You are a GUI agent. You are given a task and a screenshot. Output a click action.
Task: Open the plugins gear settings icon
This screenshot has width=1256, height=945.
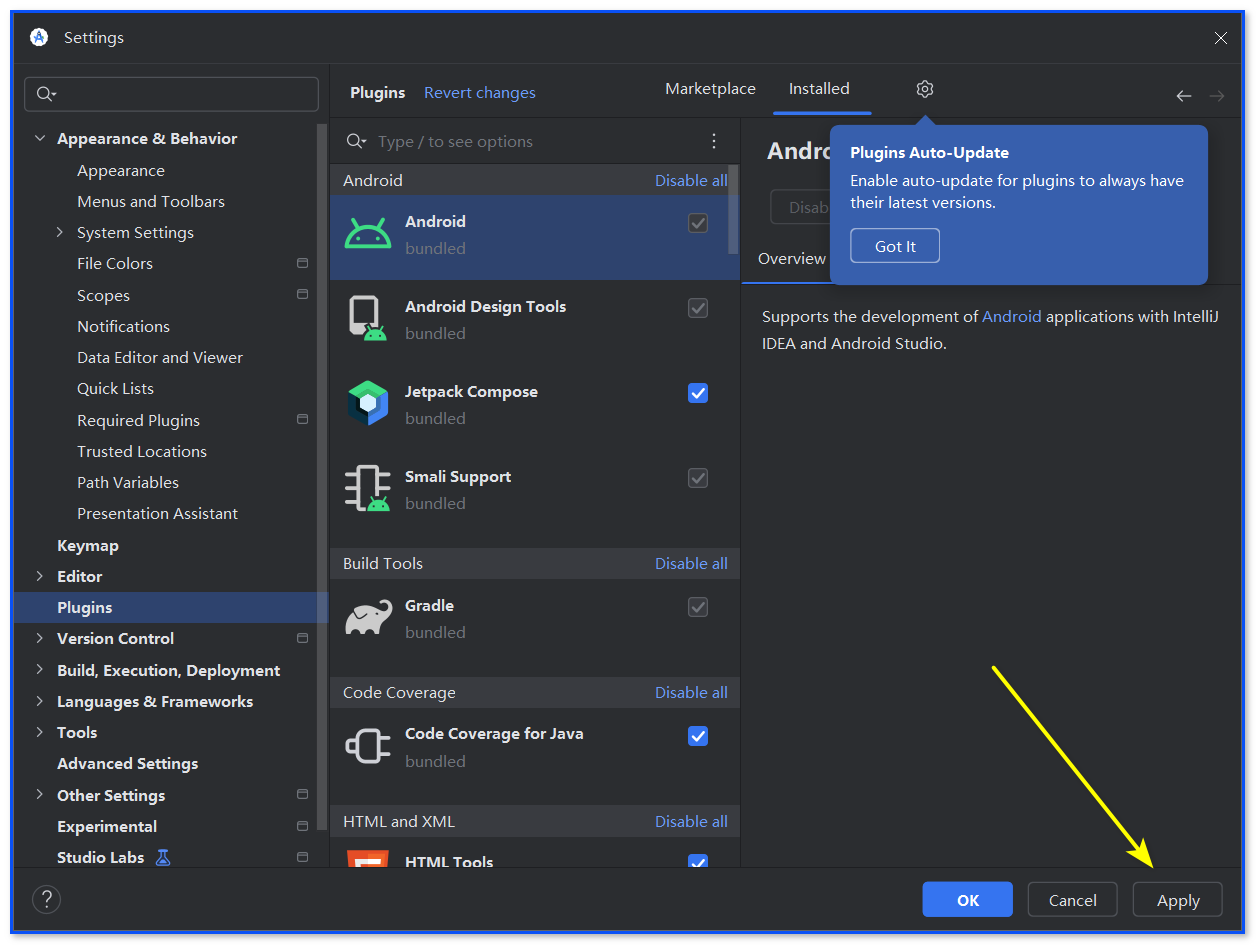click(924, 89)
